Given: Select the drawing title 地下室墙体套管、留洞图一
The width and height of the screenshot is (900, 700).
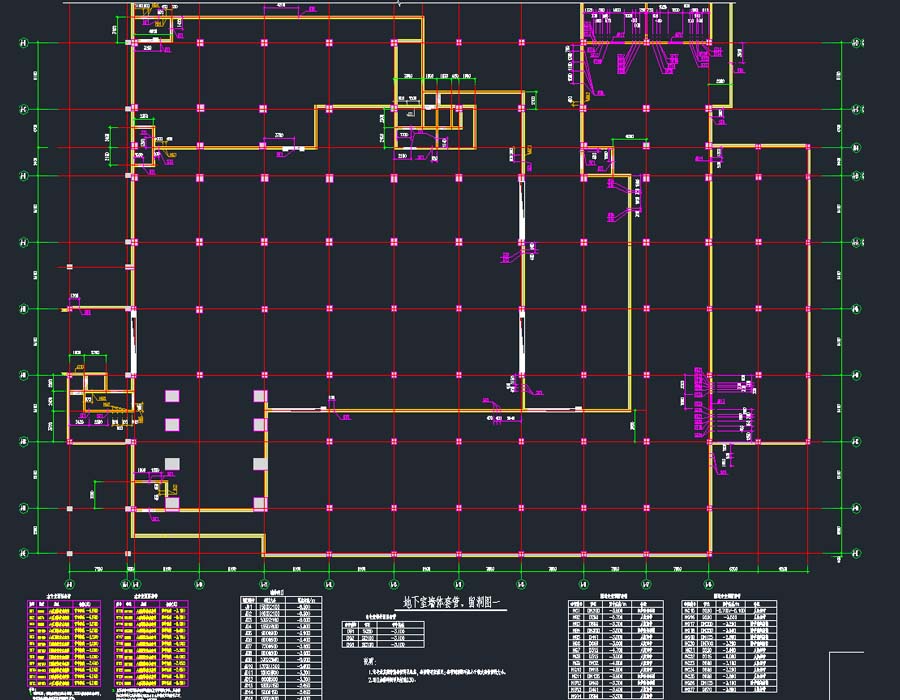Looking at the screenshot, I should [x=453, y=602].
